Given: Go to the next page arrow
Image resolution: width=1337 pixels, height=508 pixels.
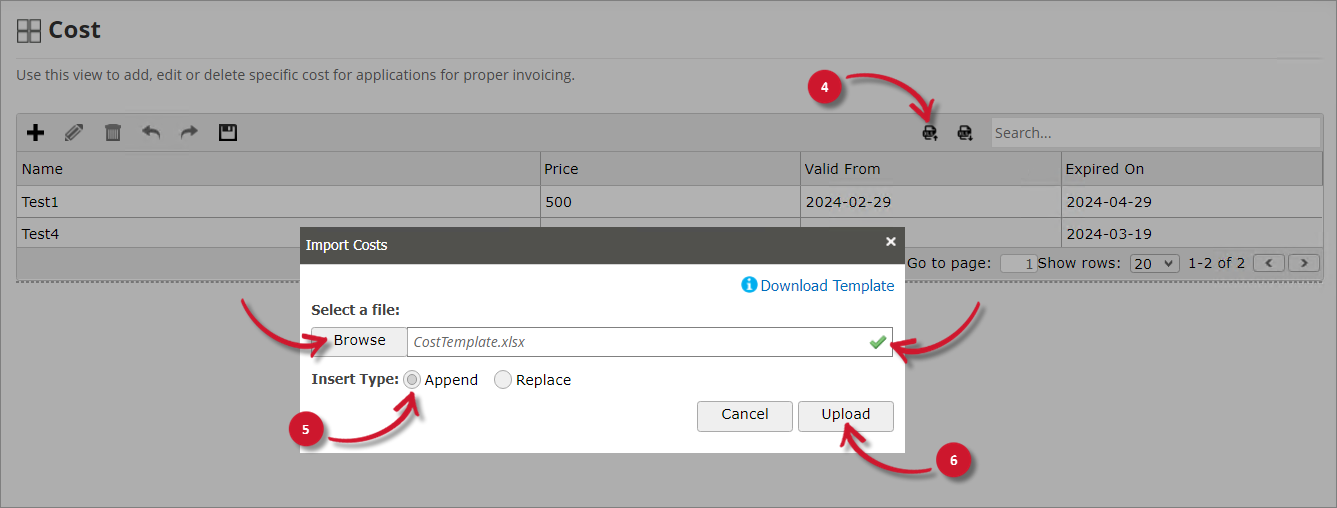Looking at the screenshot, I should [1304, 264].
